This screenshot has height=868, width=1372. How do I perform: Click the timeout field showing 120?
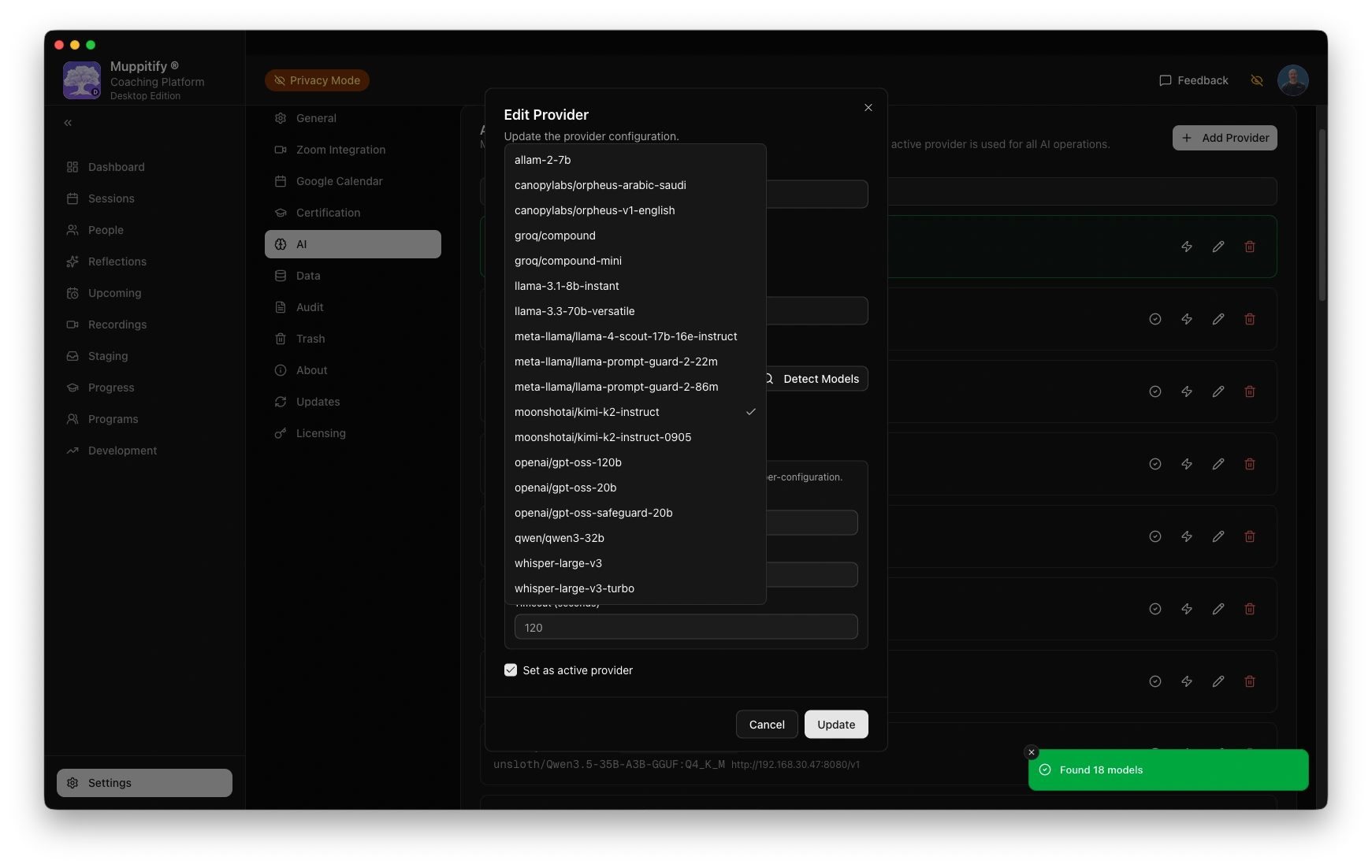pyautogui.click(x=686, y=628)
